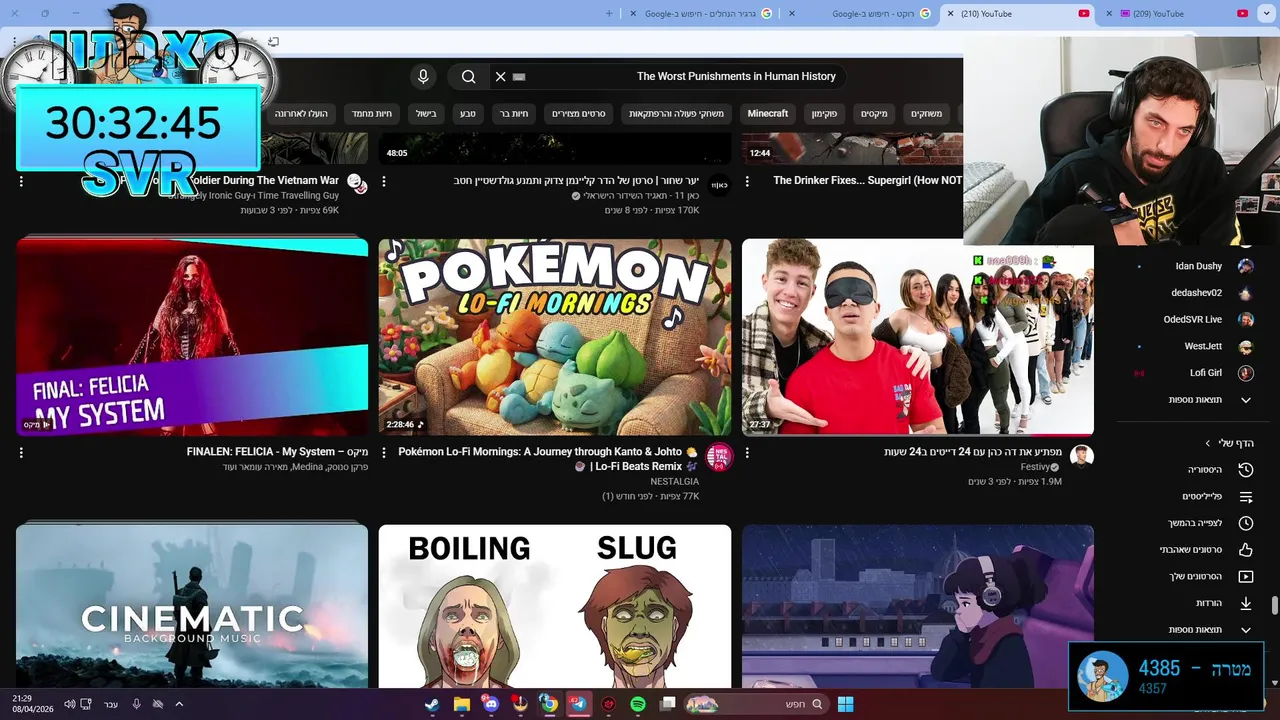1280x720 pixels.
Task: Open the Boiling Slug video thumbnail
Action: coord(555,606)
